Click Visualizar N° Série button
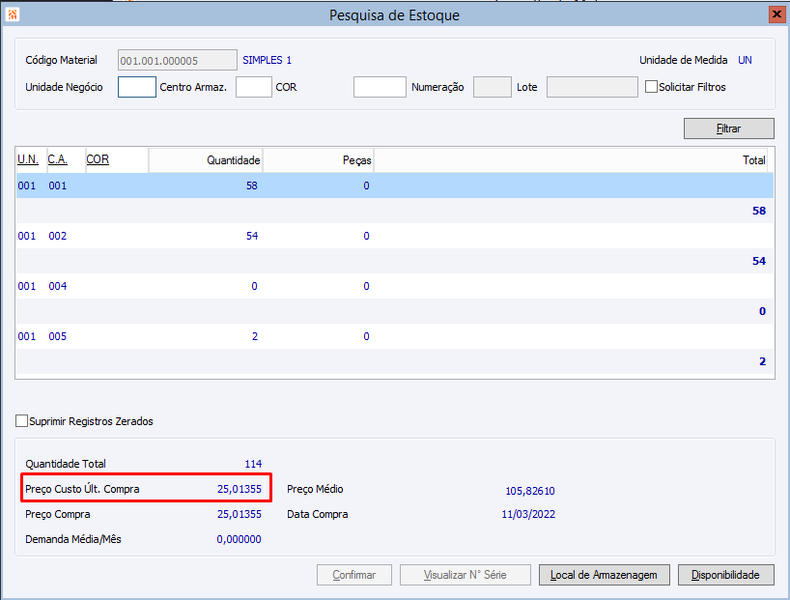790x600 pixels. (x=465, y=575)
